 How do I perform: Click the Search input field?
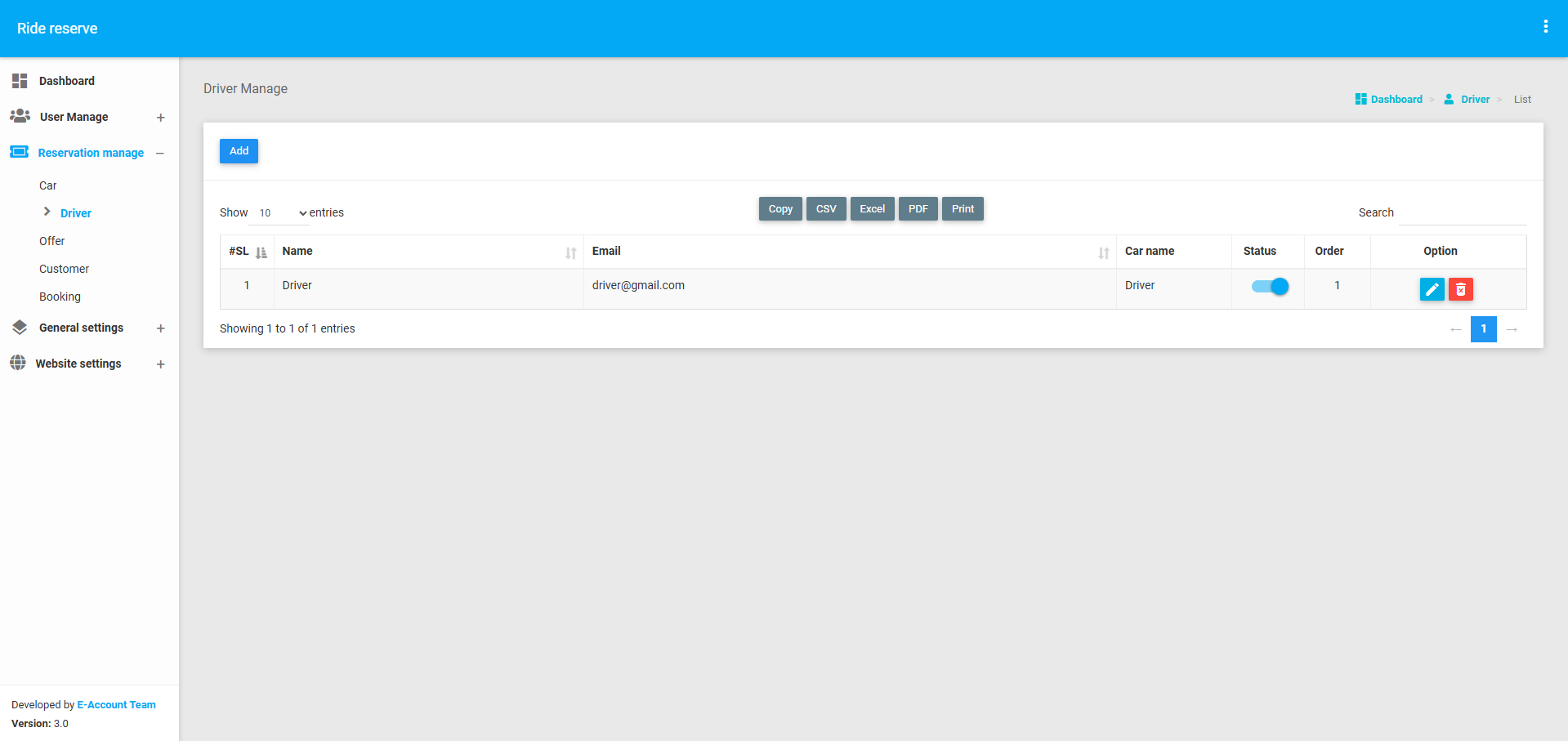1462,212
